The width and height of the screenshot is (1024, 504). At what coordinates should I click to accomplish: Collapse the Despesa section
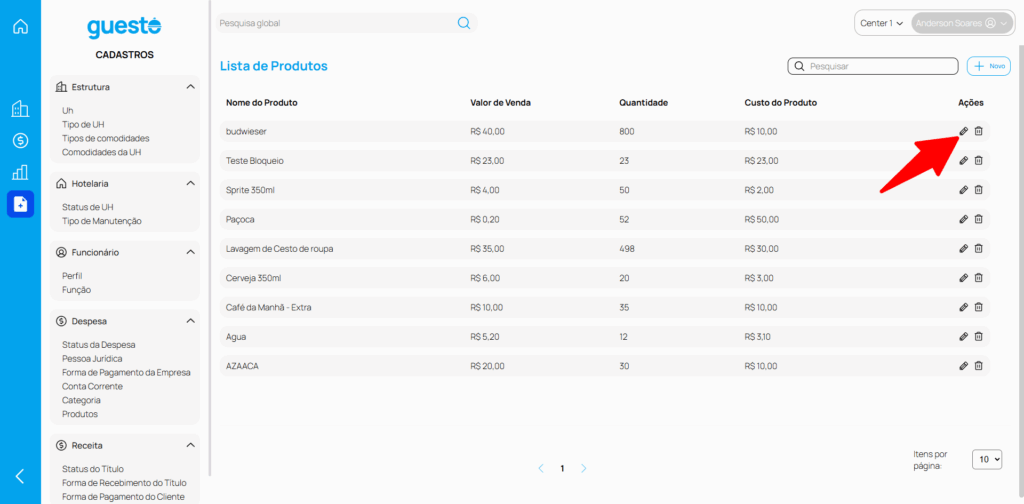pos(190,321)
